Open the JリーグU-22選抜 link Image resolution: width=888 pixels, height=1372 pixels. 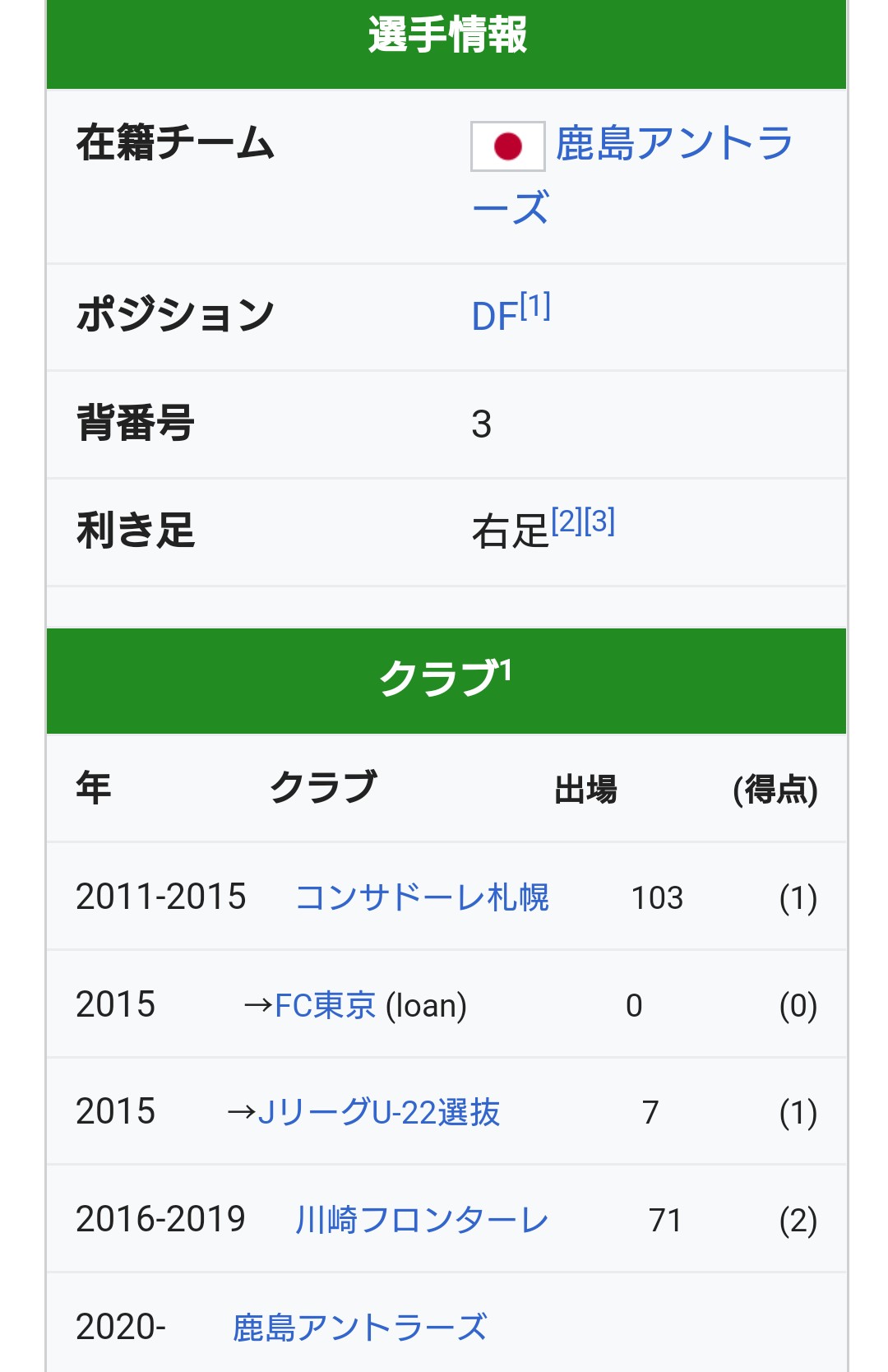(378, 1112)
